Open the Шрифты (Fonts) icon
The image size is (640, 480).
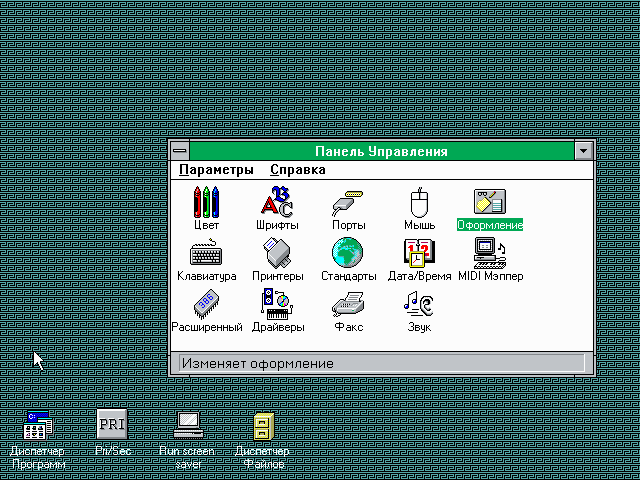point(277,203)
